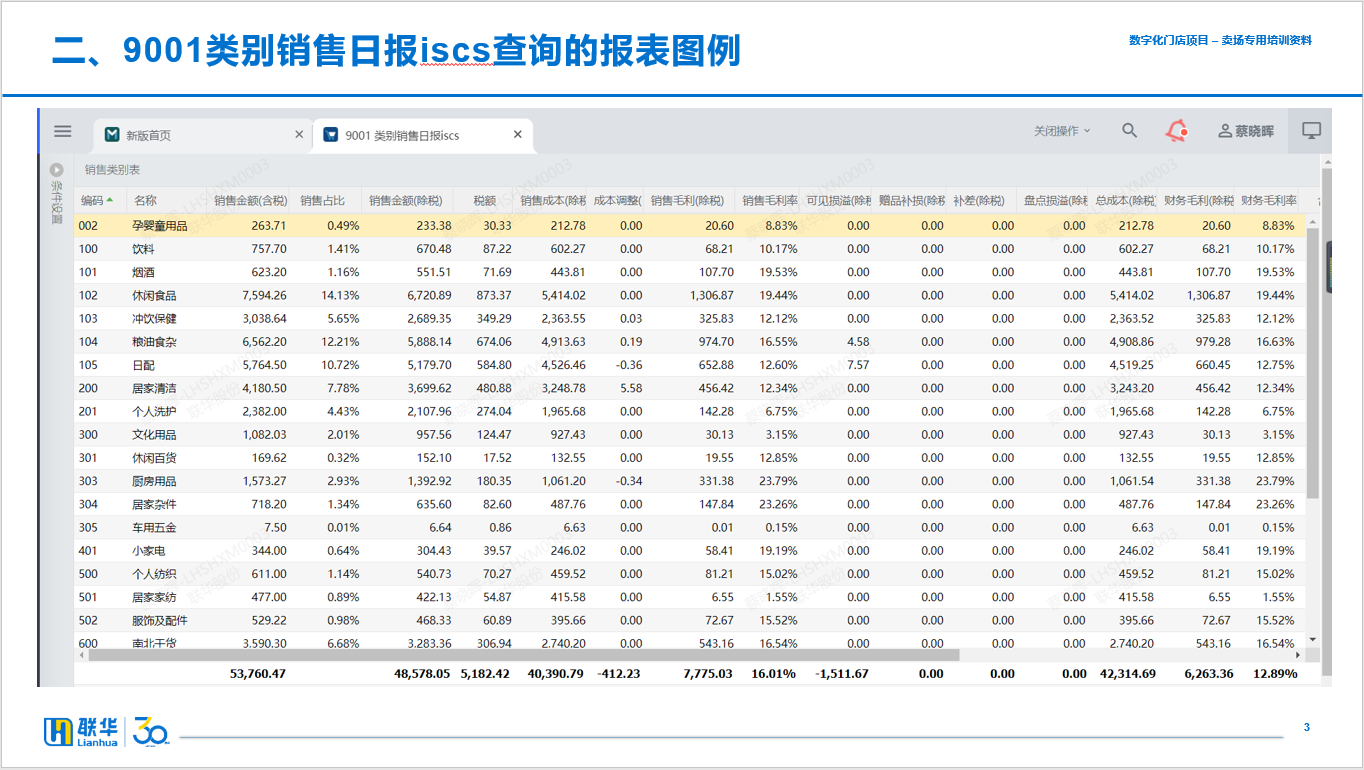Click the vertical scrollbar down arrow
Screen dimensions: 1364x770
pos(1312,640)
